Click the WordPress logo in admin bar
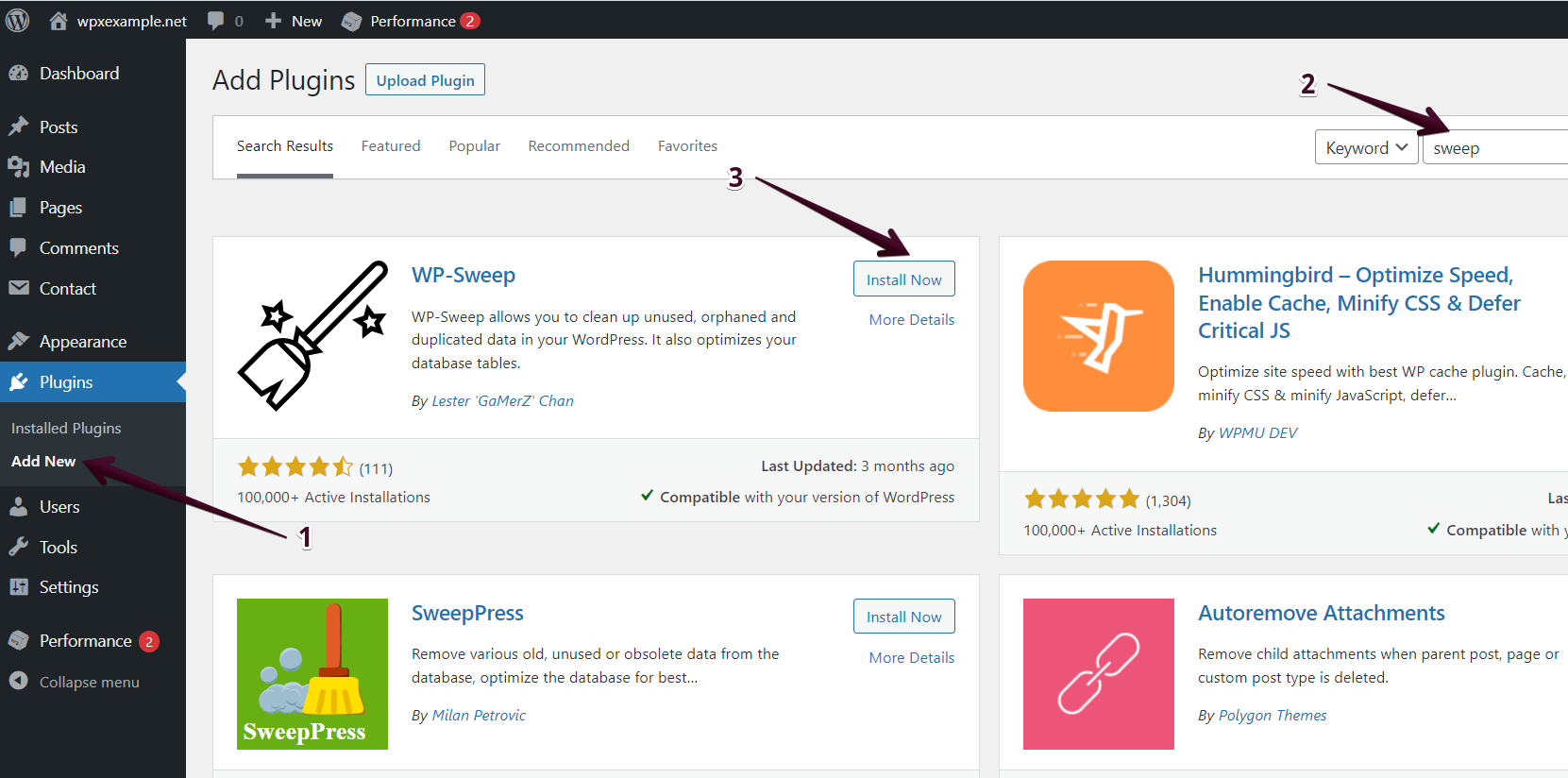The image size is (1568, 778). tap(17, 20)
